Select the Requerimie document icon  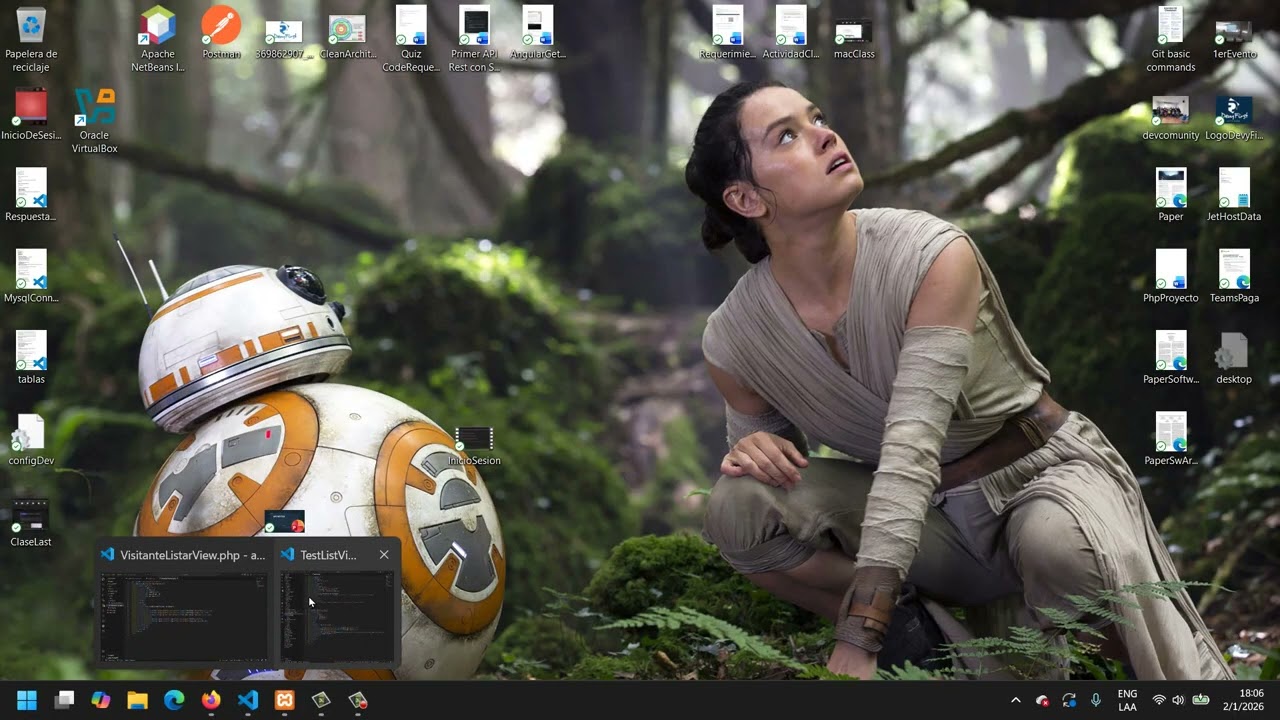pyautogui.click(x=728, y=33)
